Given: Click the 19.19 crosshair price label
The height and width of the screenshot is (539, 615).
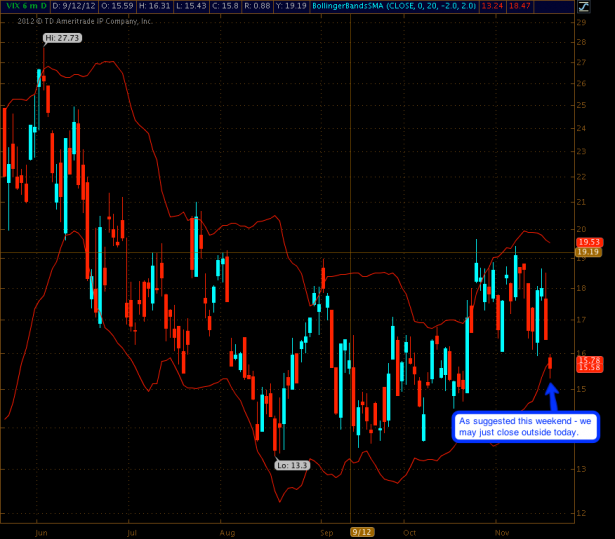Looking at the screenshot, I should [587, 252].
